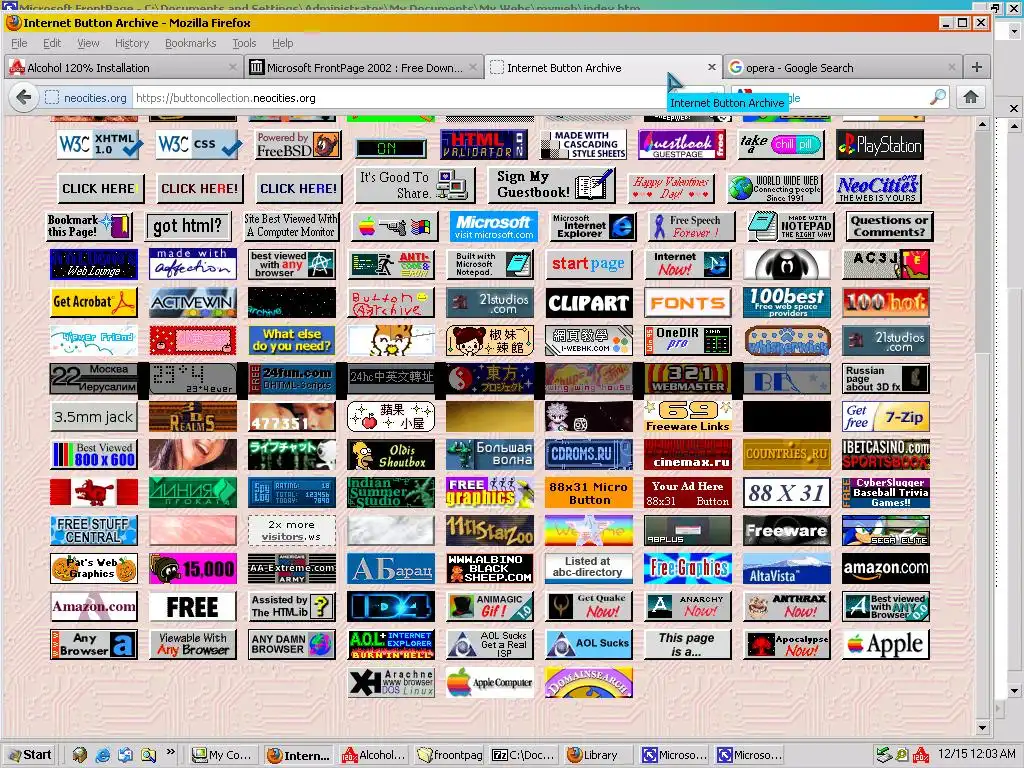Open the Library taskbar item
This screenshot has height=768, width=1024.
point(597,755)
